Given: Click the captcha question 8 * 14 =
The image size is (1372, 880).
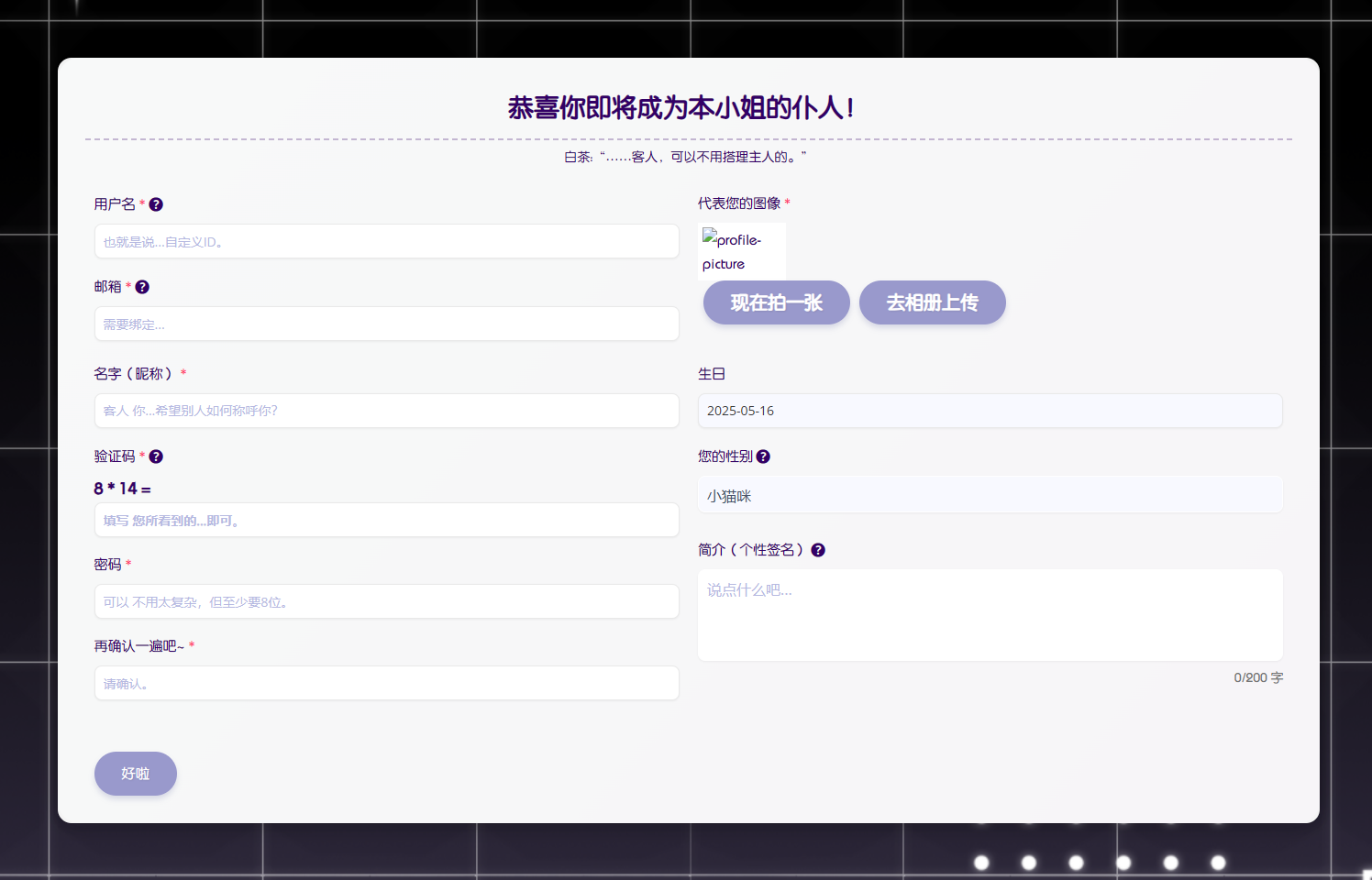Looking at the screenshot, I should click(x=122, y=489).
